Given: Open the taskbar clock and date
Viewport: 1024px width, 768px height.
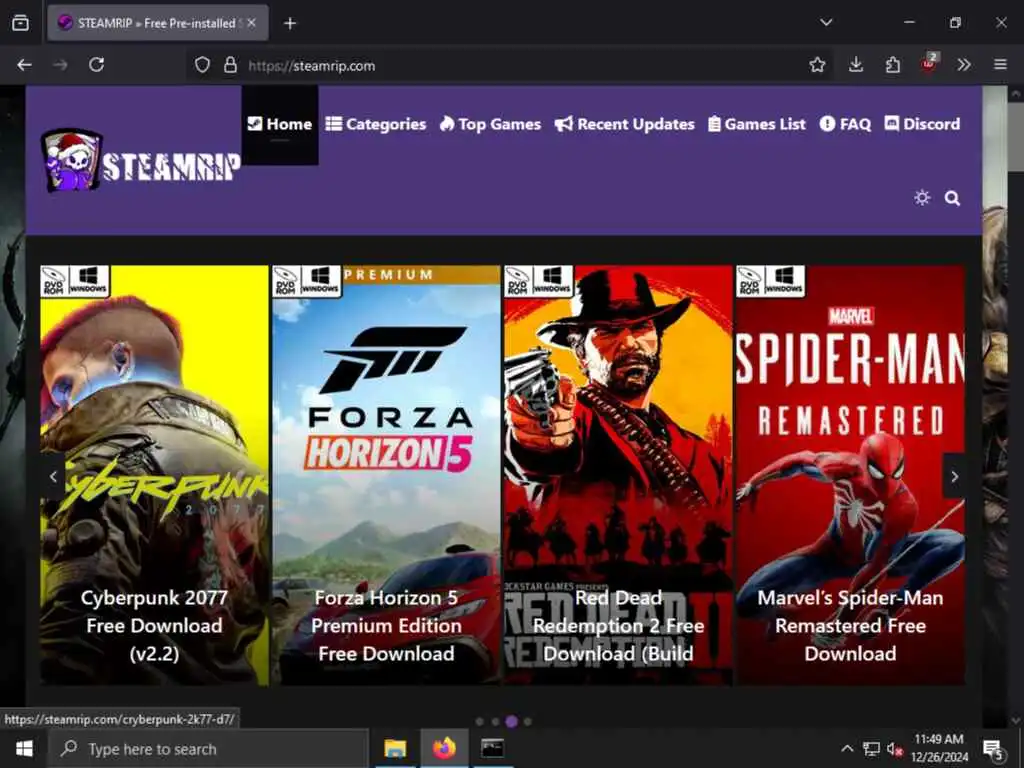Looking at the screenshot, I should pos(939,748).
